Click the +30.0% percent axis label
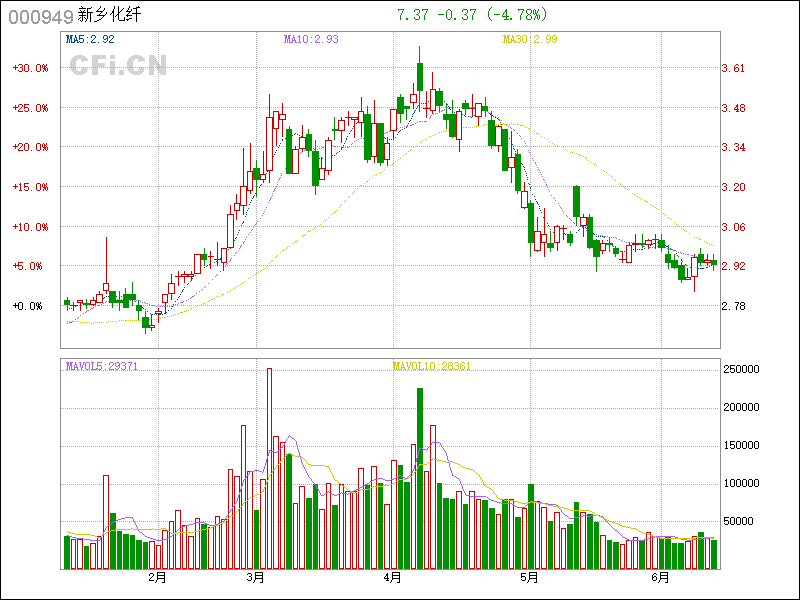The height and width of the screenshot is (600, 800). tap(30, 68)
